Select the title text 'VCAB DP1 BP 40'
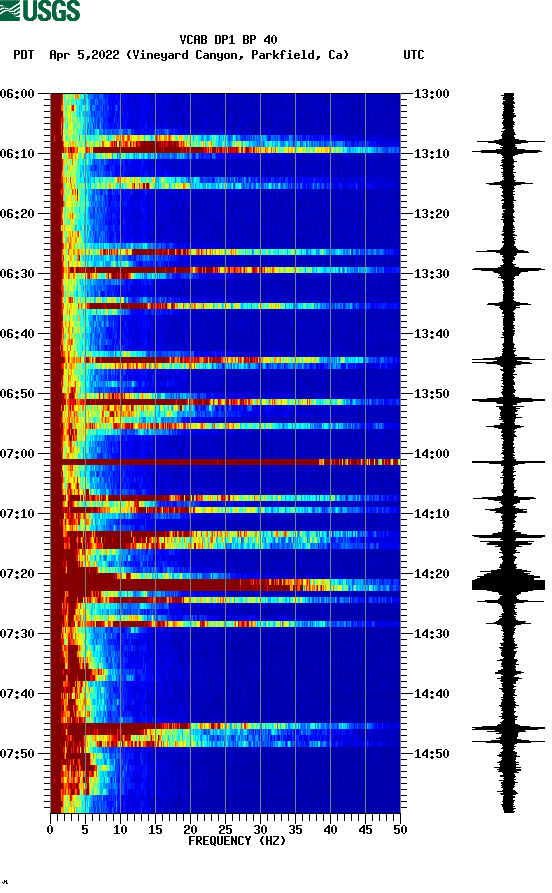The height and width of the screenshot is (893, 552). (228, 40)
